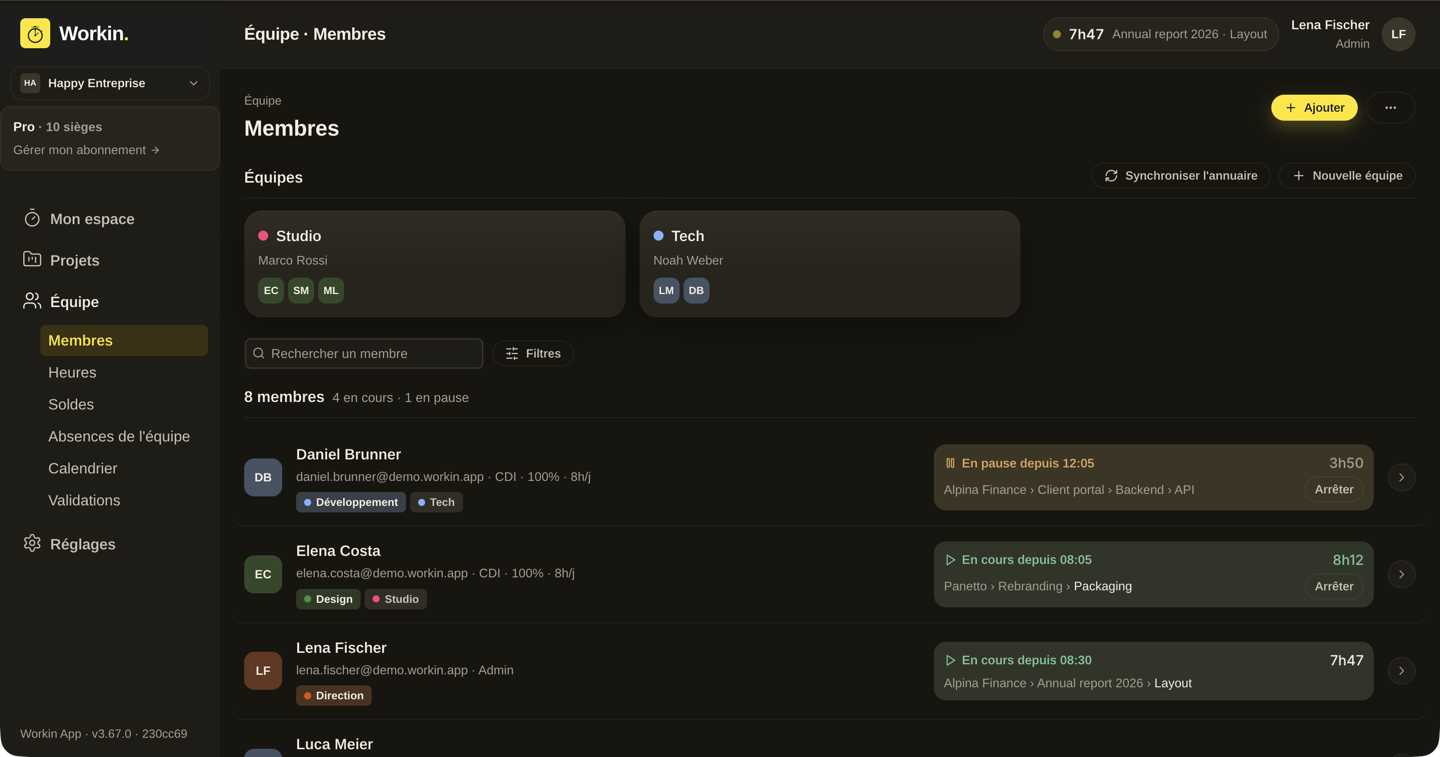The width and height of the screenshot is (1440, 757).
Task: Stop Elena Costa's running timer with Arrêter
Action: coord(1334,587)
